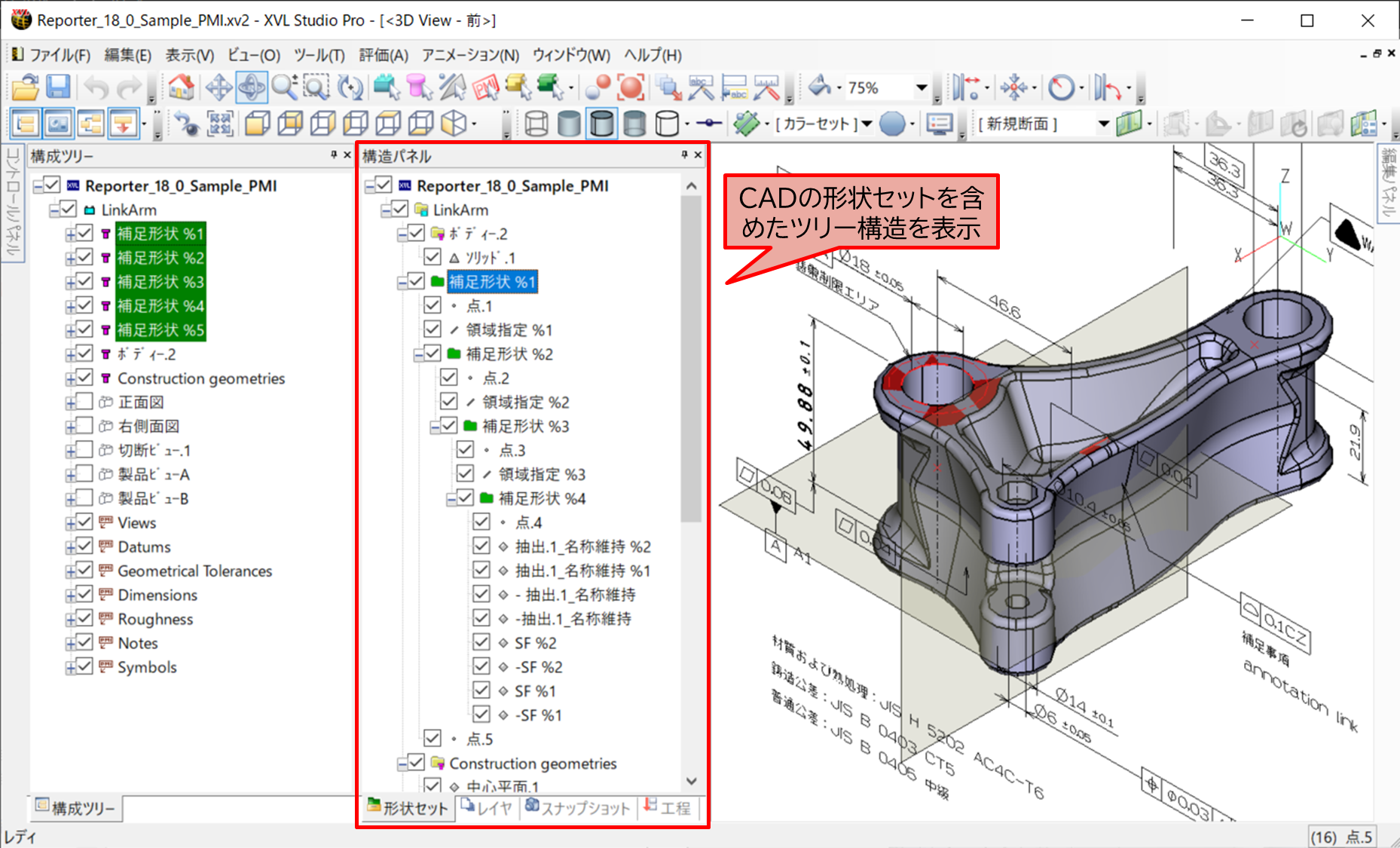Click the Fit All view icon
This screenshot has width=1400, height=848.
pyautogui.click(x=219, y=124)
